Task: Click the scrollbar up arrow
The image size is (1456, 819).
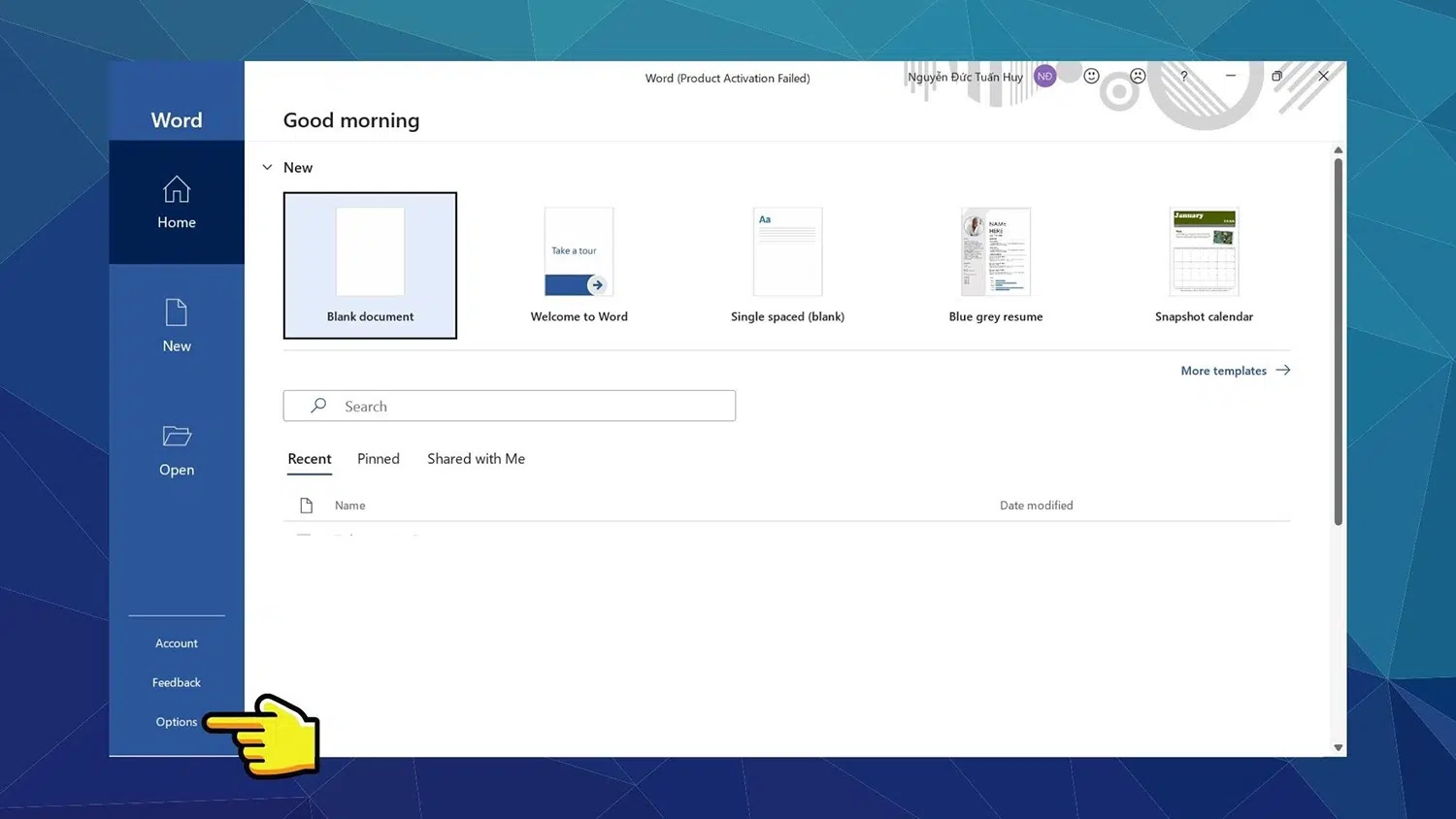Action: click(x=1338, y=150)
